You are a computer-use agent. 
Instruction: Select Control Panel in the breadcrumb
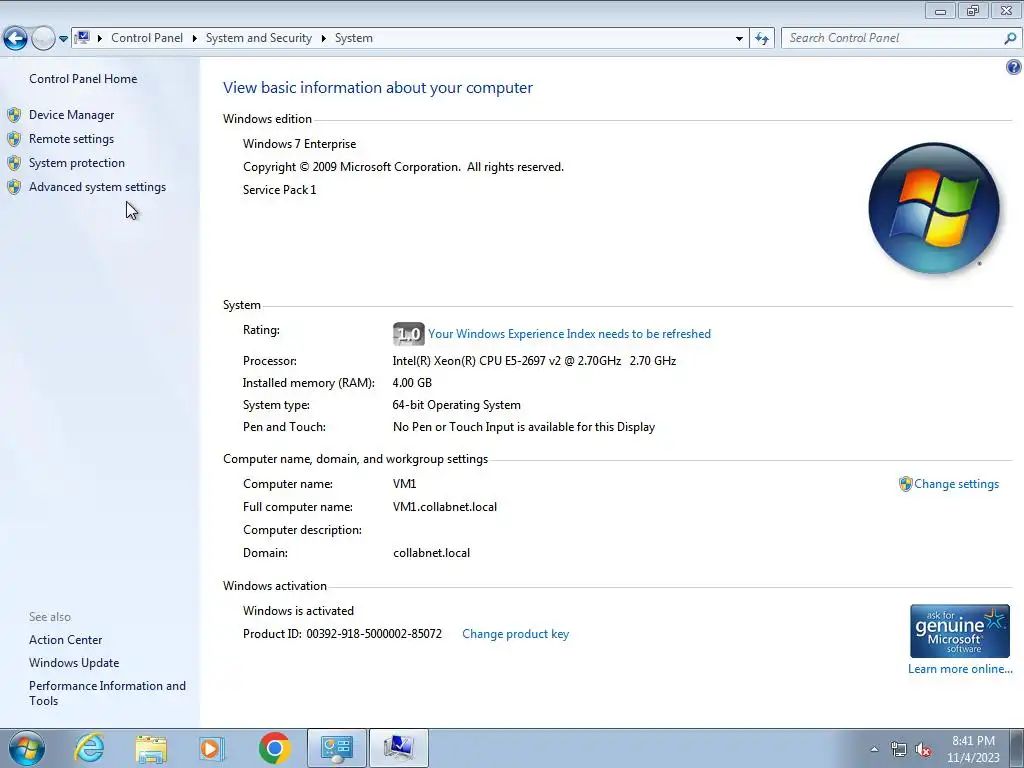point(147,38)
